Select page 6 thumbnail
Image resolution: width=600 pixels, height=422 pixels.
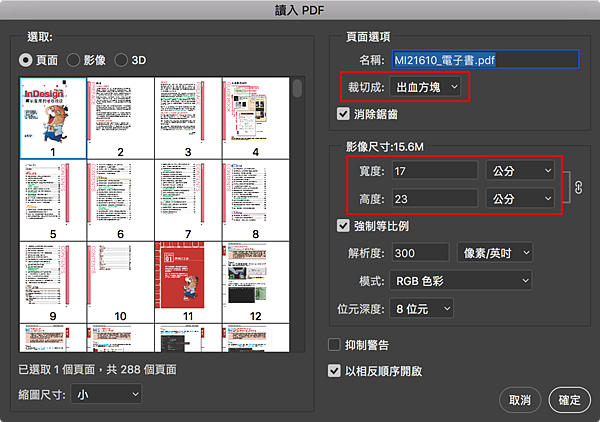[x=121, y=200]
